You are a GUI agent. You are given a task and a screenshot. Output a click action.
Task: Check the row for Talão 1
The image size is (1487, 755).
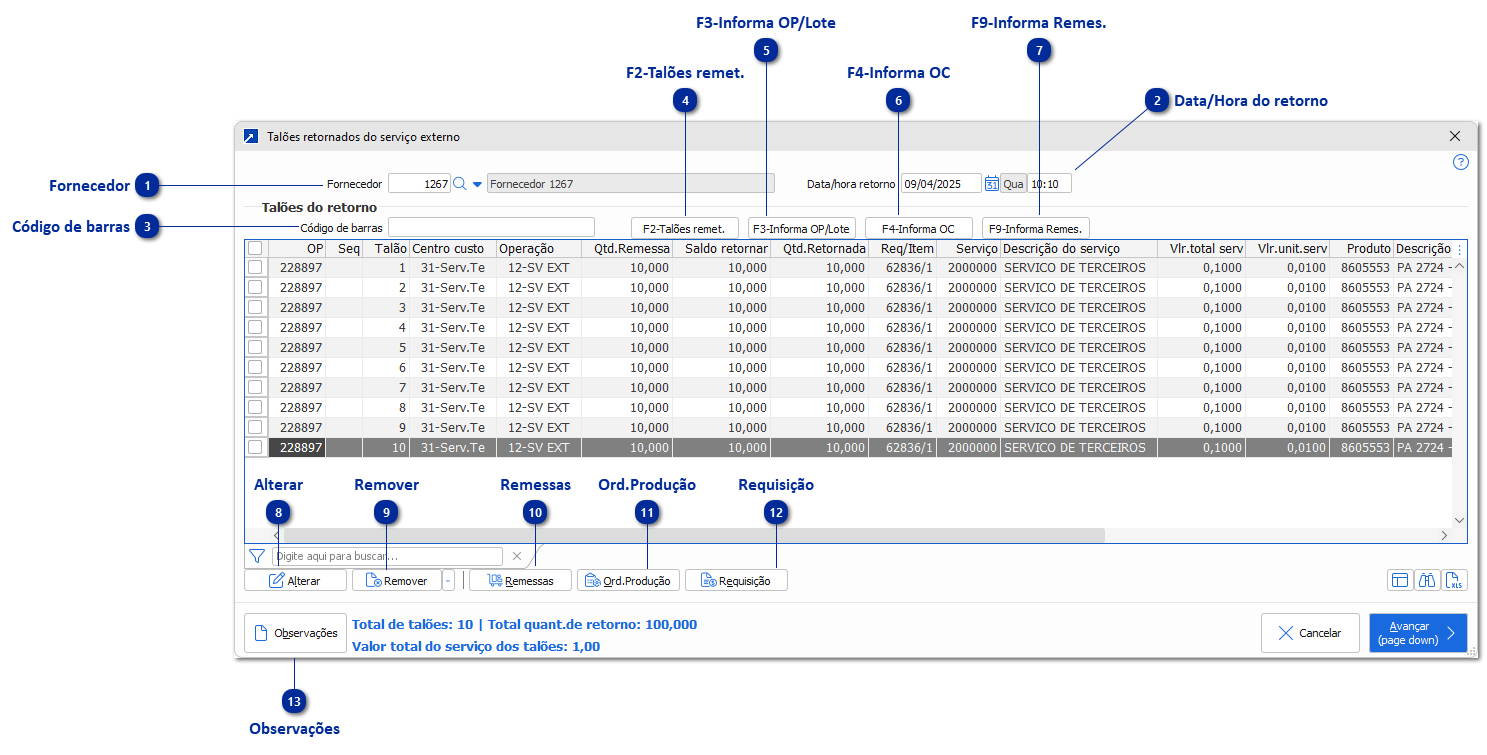click(255, 268)
